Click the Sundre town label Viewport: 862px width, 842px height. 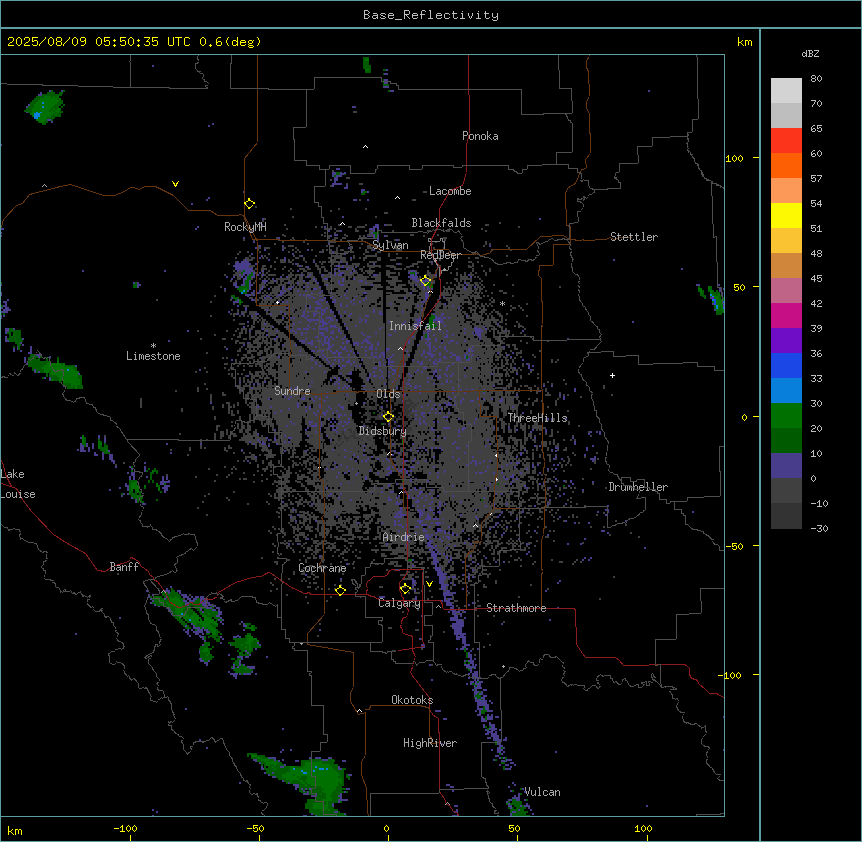pos(292,391)
